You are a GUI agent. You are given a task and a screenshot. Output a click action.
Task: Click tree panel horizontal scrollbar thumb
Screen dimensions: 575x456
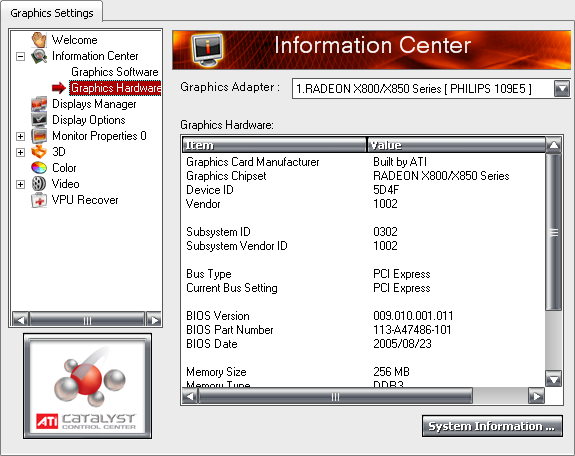click(87, 320)
